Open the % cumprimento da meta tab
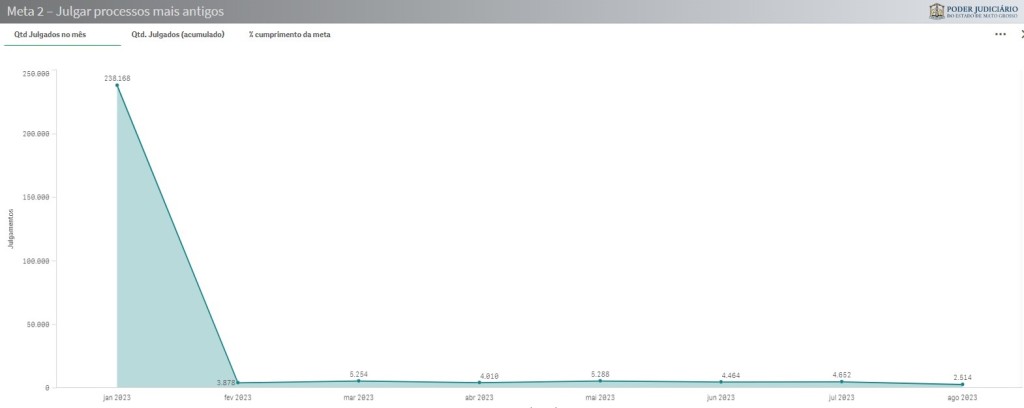1024x408 pixels. point(289,34)
